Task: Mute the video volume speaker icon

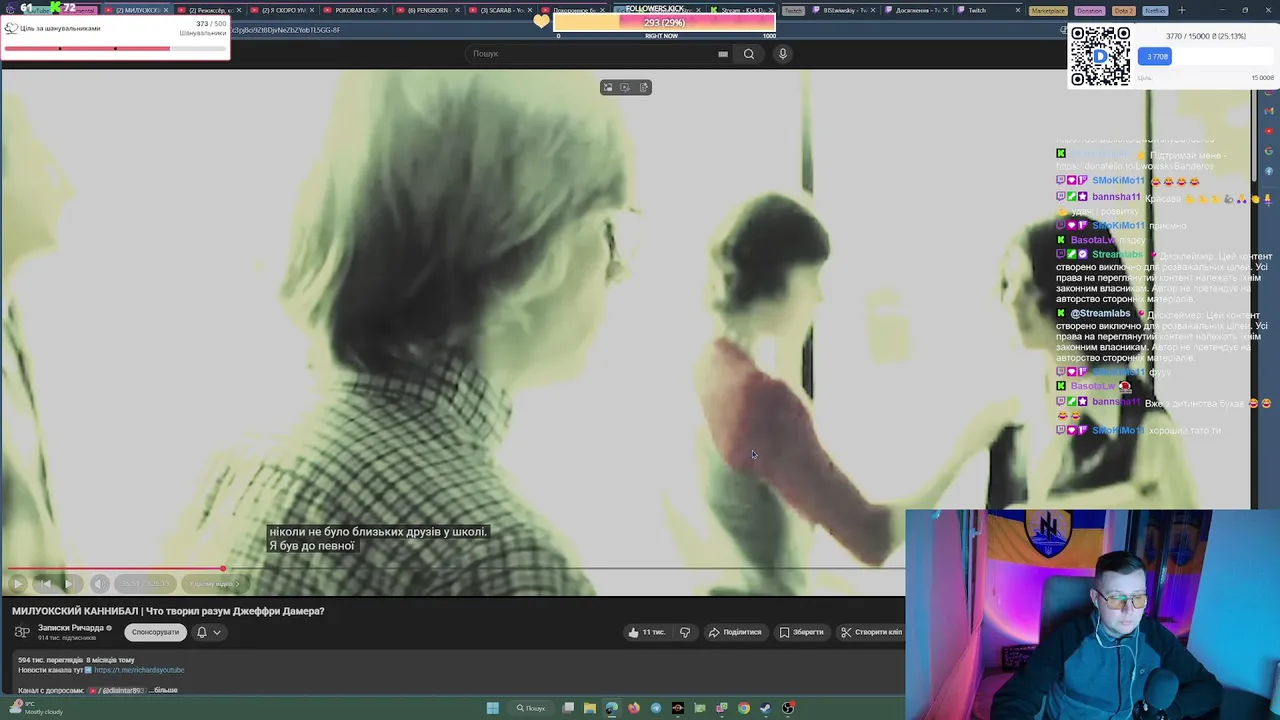Action: pyautogui.click(x=99, y=583)
